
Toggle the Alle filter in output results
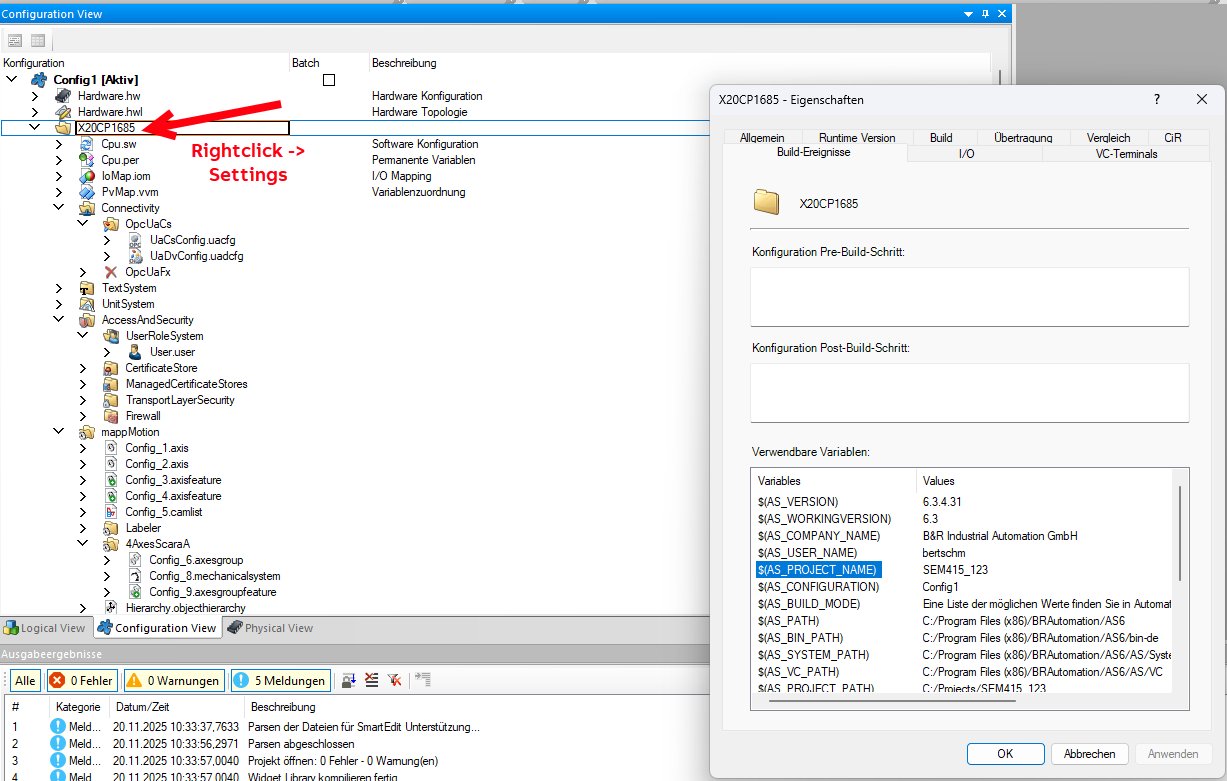[25, 681]
